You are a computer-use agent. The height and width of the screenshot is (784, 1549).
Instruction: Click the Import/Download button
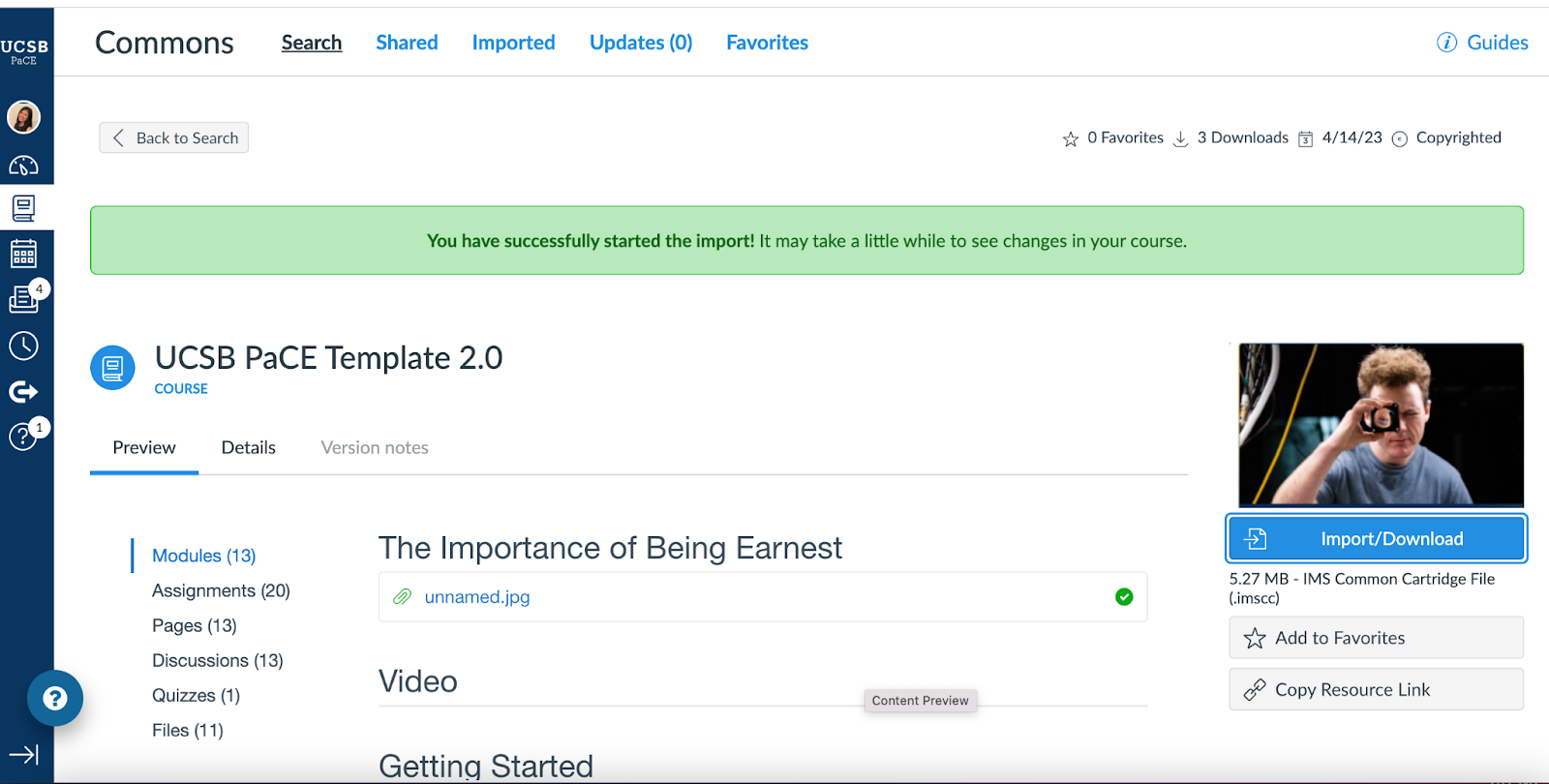coord(1376,539)
